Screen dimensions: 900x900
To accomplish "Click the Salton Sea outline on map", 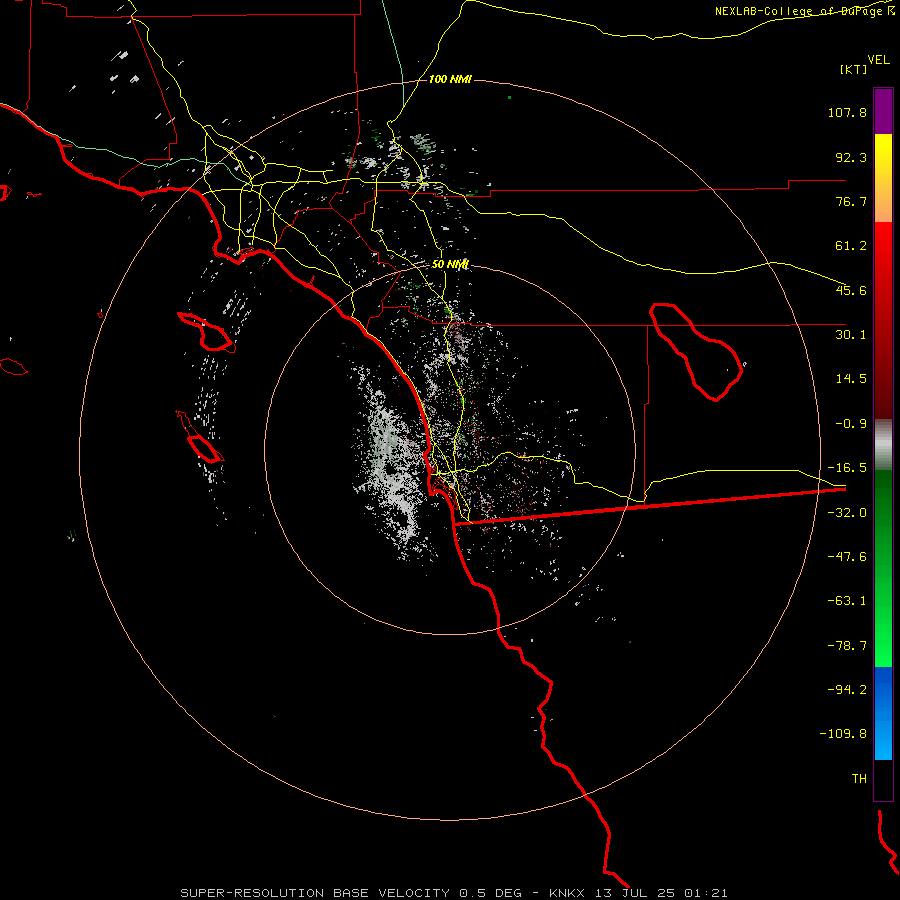I will pyautogui.click(x=696, y=351).
